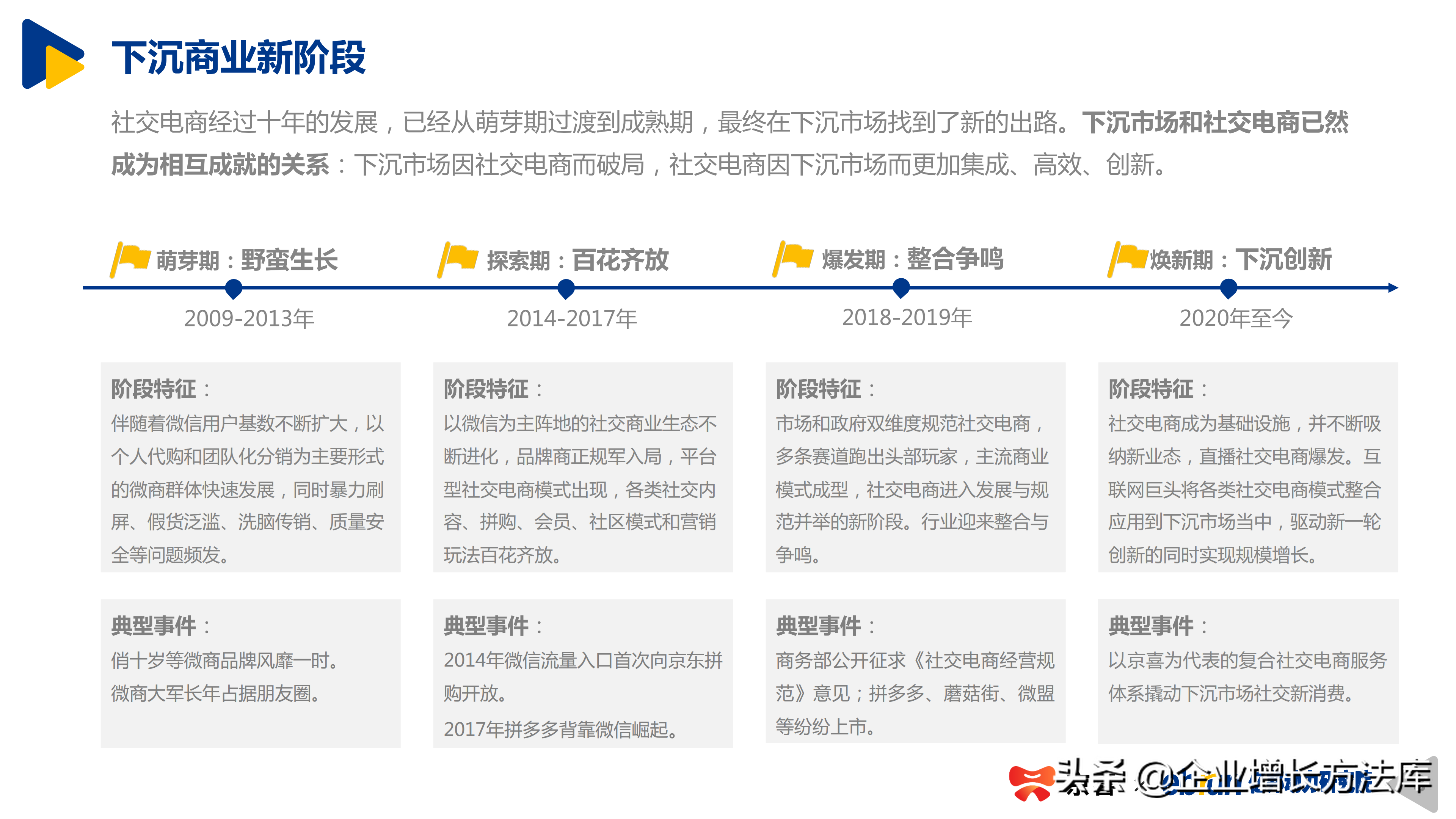Select the 2018-2019年 timeline marker dot
The image size is (1456, 819).
(x=901, y=288)
